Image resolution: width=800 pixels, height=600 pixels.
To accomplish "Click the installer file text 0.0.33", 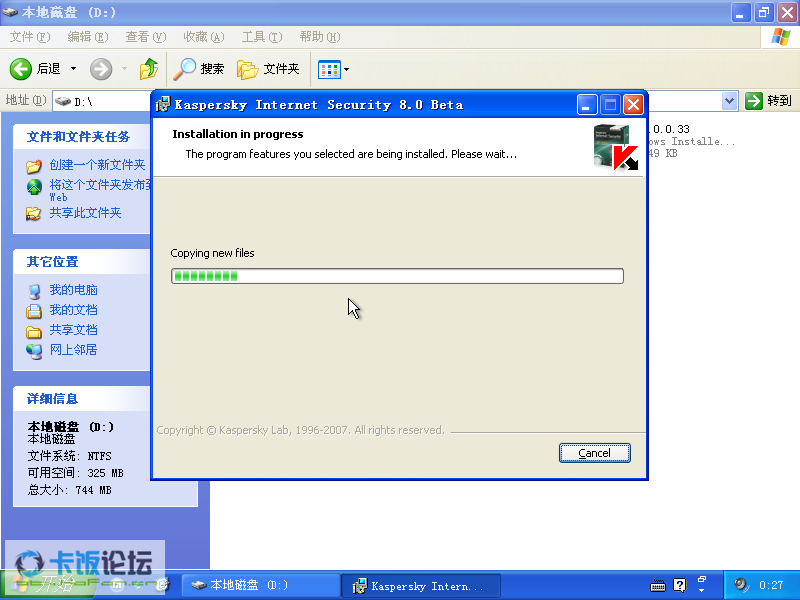I will (670, 129).
